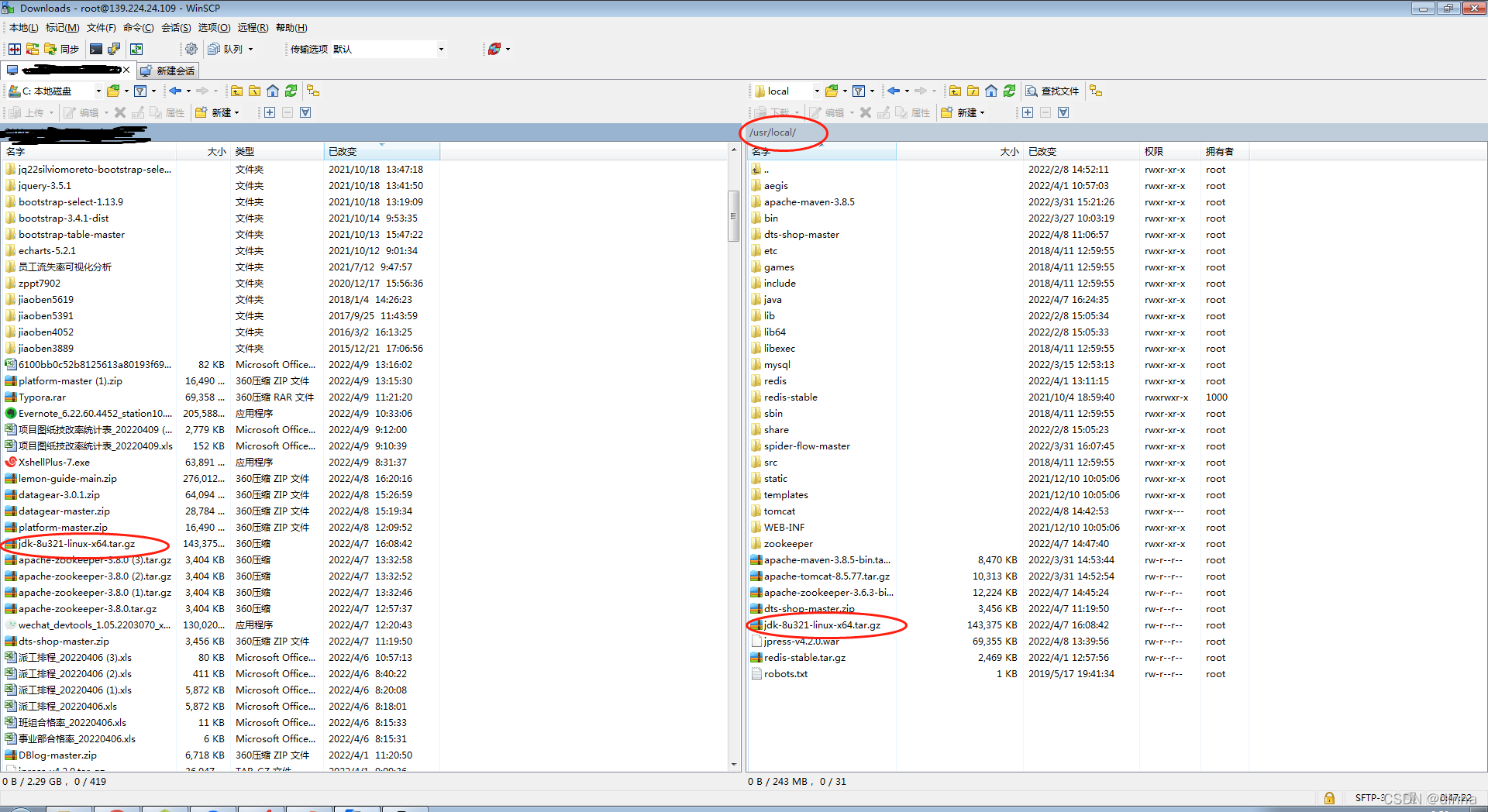Select local file Typora.rar
Image resolution: width=1488 pixels, height=812 pixels.
point(42,397)
